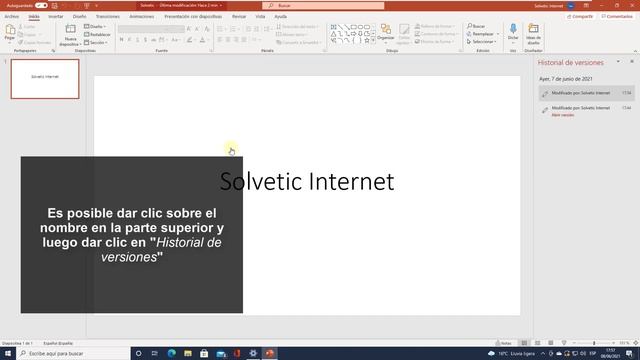Click the Abrir versión link
This screenshot has height=360, width=640.
[x=562, y=115]
